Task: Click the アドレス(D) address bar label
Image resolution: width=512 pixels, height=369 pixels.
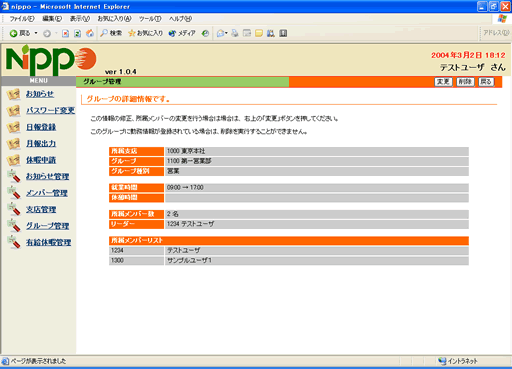Action: point(496,33)
